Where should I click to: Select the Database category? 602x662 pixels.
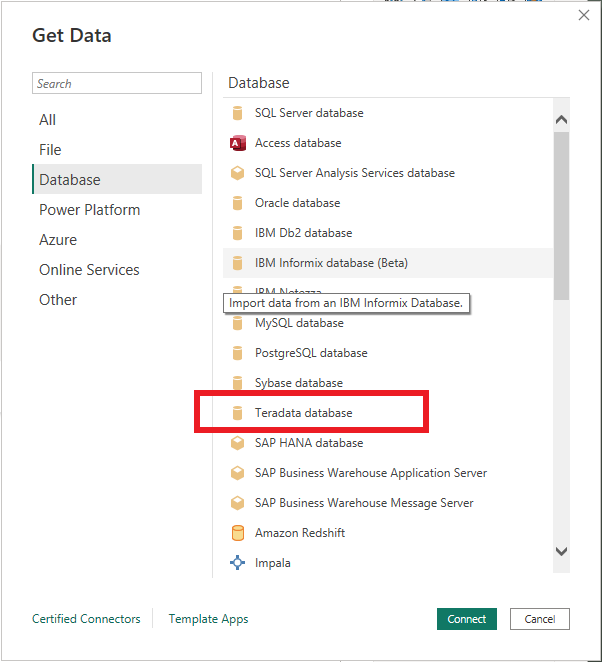pos(117,179)
